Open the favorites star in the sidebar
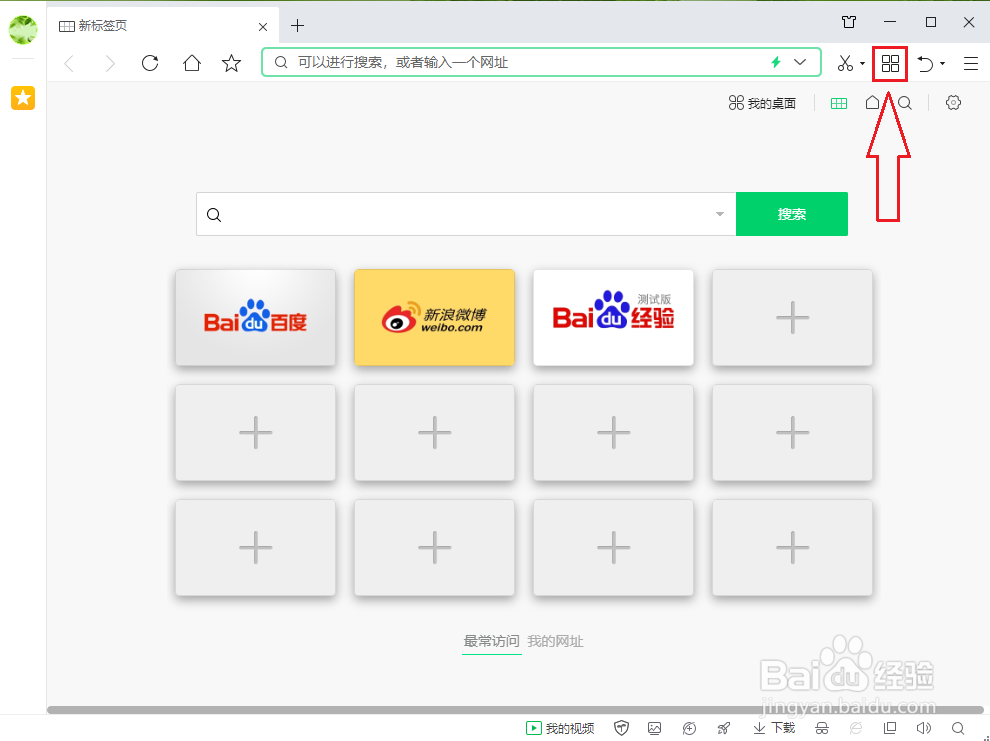Screen dimensions: 990x741 tap(23, 98)
